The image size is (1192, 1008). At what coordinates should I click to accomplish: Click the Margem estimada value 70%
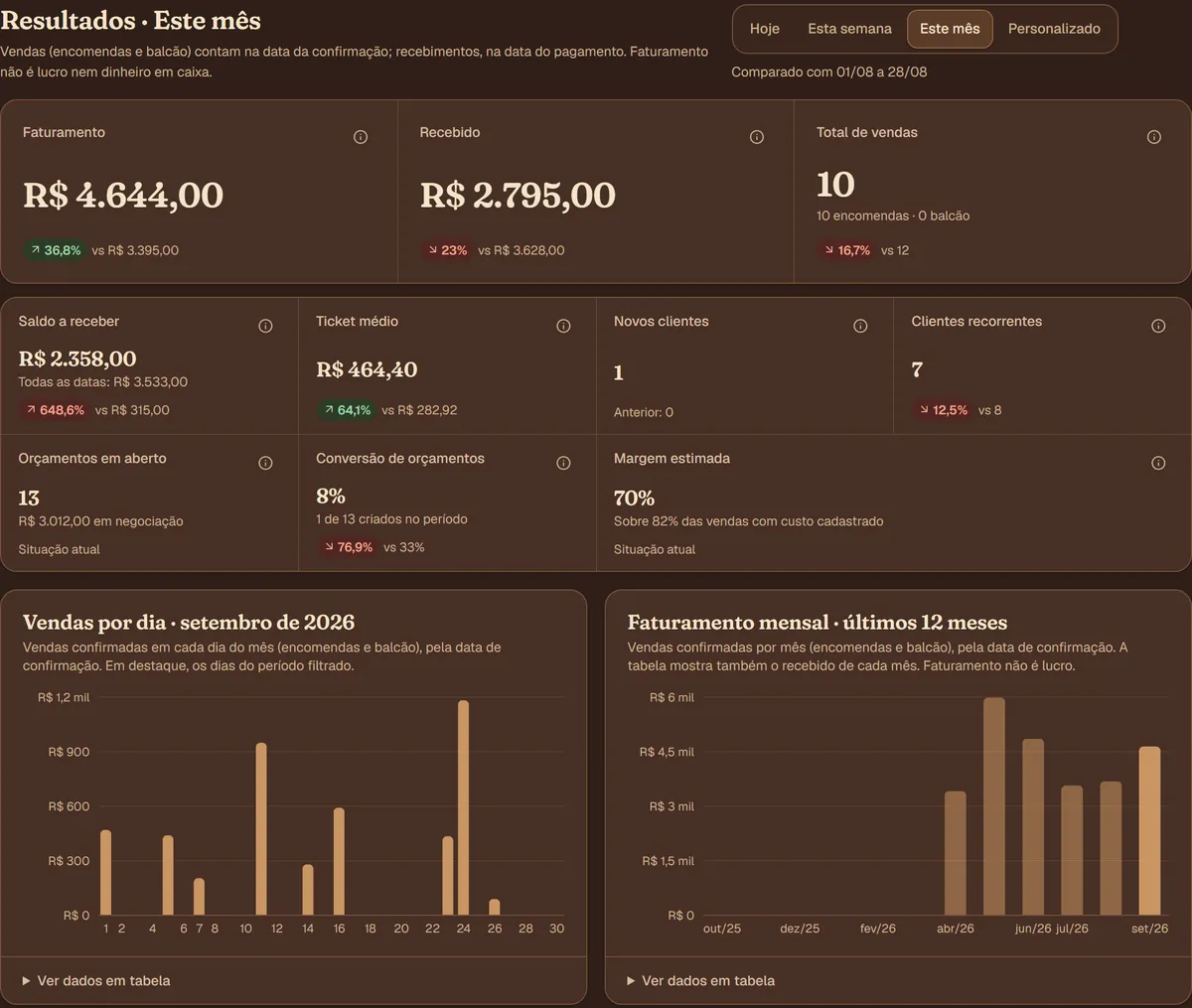(x=634, y=498)
